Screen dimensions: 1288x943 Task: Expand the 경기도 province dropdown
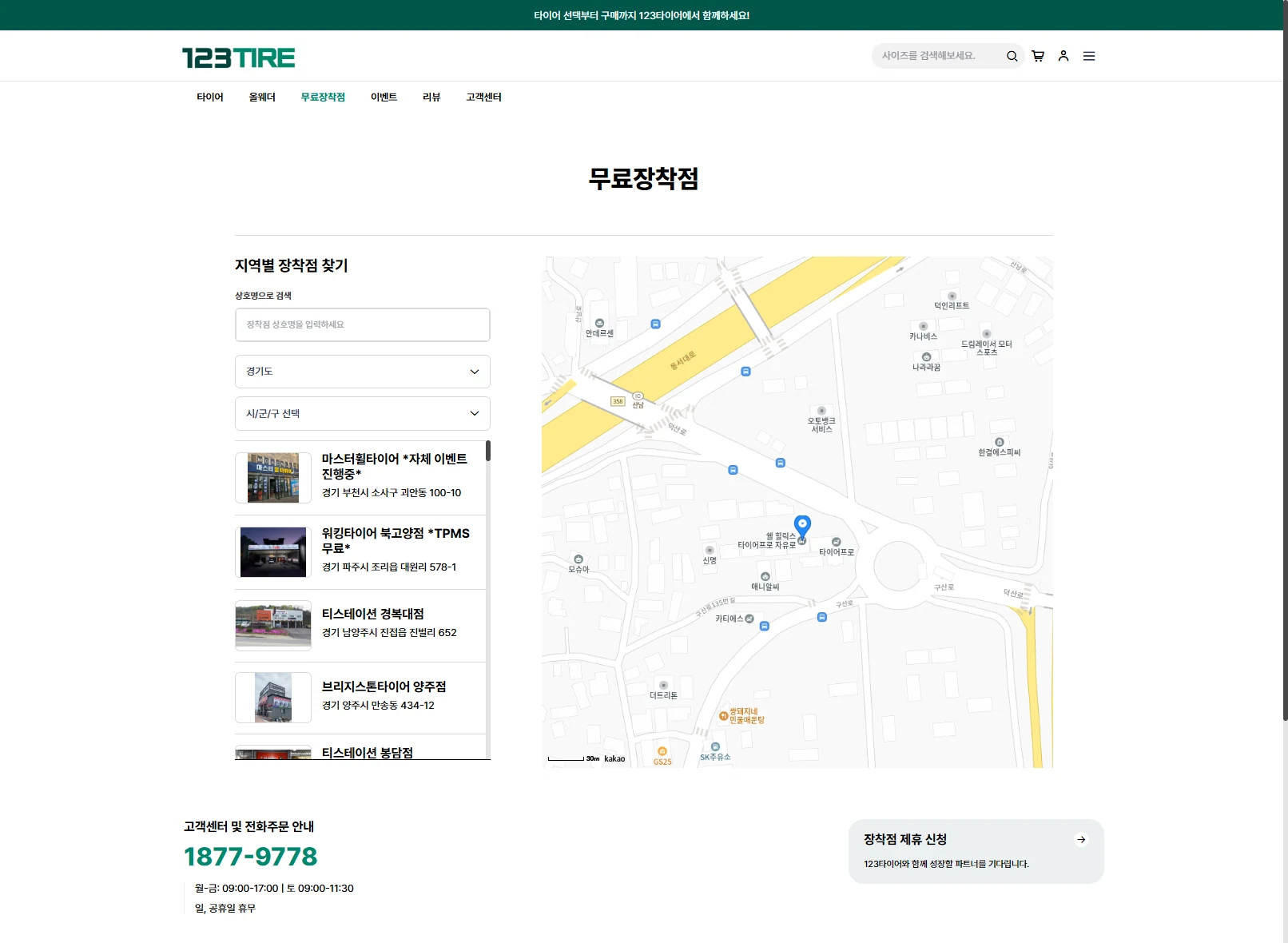point(363,372)
